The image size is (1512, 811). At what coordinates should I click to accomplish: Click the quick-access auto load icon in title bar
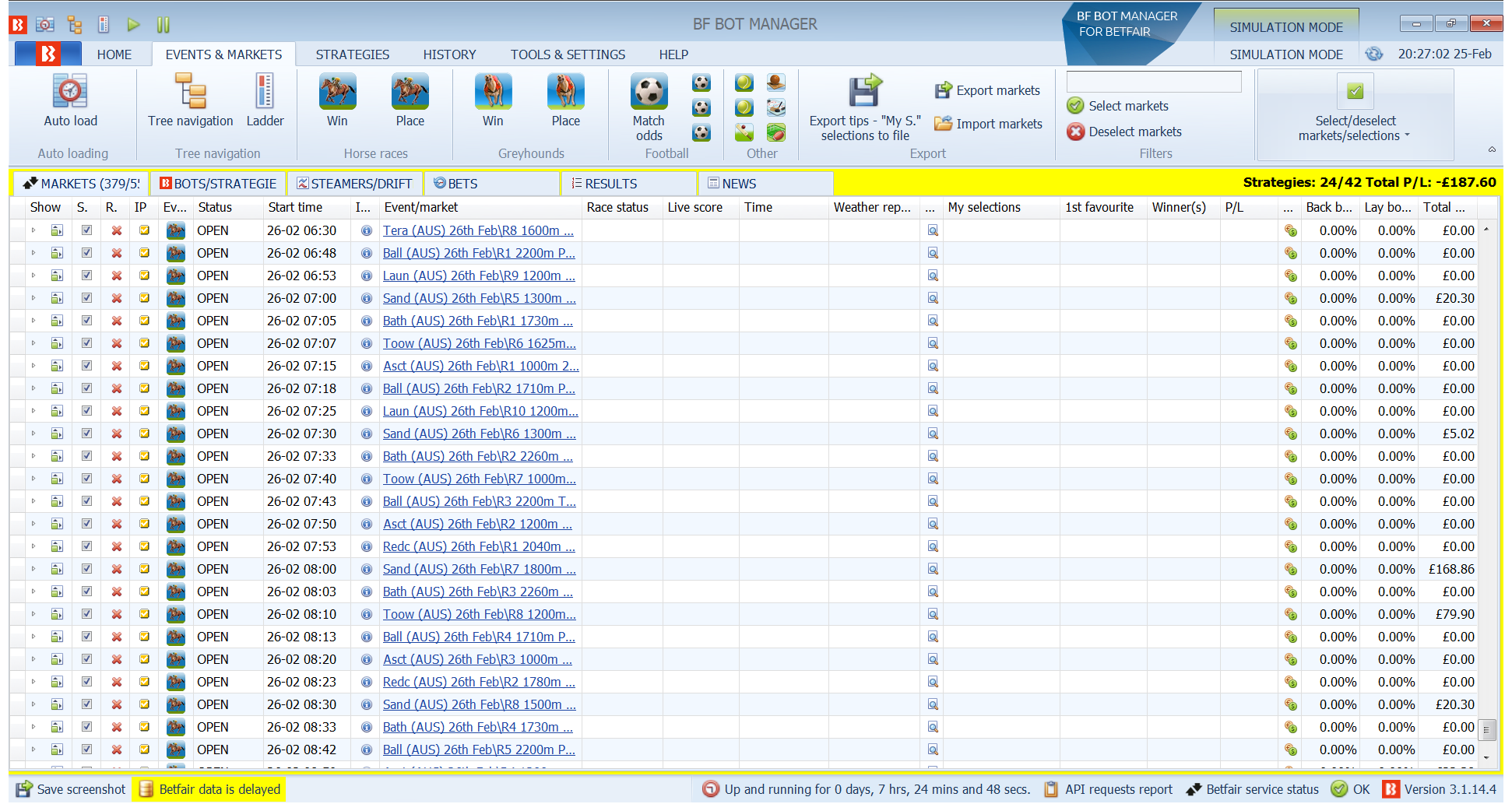coord(45,25)
